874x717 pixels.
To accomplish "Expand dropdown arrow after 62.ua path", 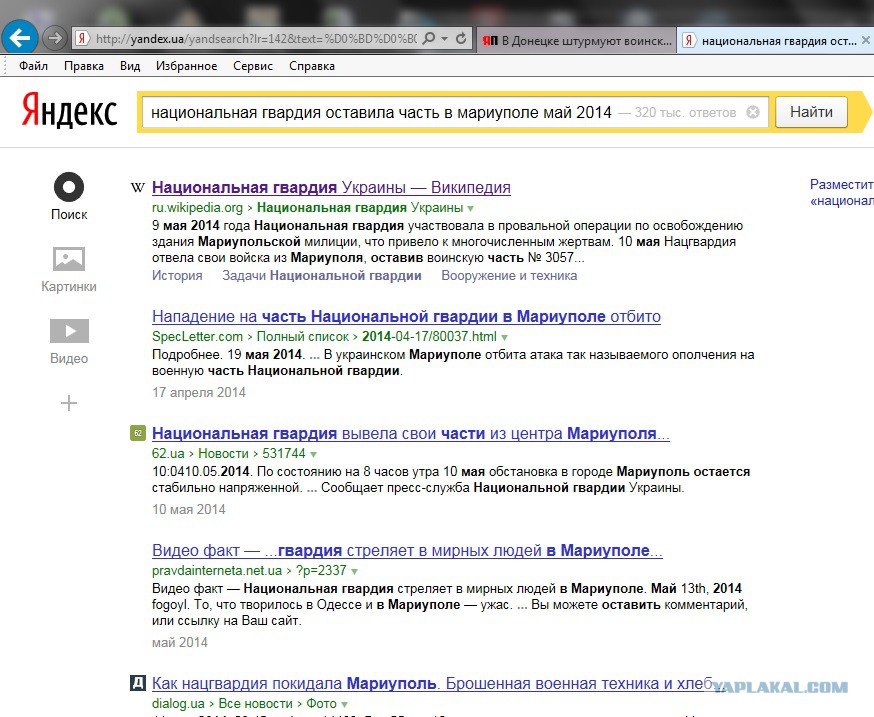I will [x=313, y=454].
